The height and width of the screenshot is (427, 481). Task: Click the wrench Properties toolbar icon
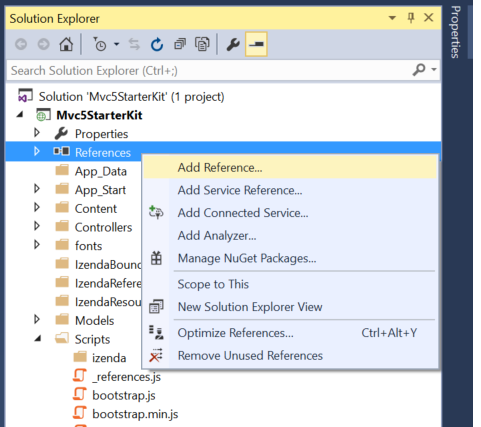(233, 44)
